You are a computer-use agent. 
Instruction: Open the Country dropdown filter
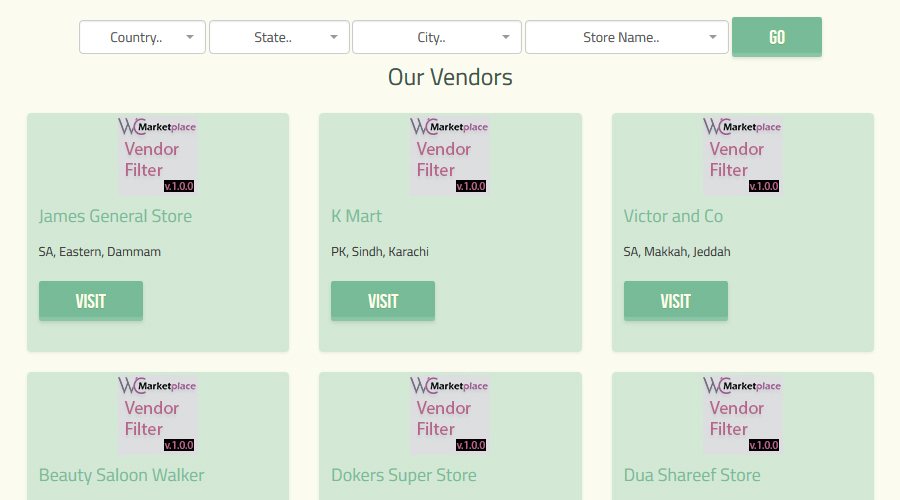tap(142, 38)
